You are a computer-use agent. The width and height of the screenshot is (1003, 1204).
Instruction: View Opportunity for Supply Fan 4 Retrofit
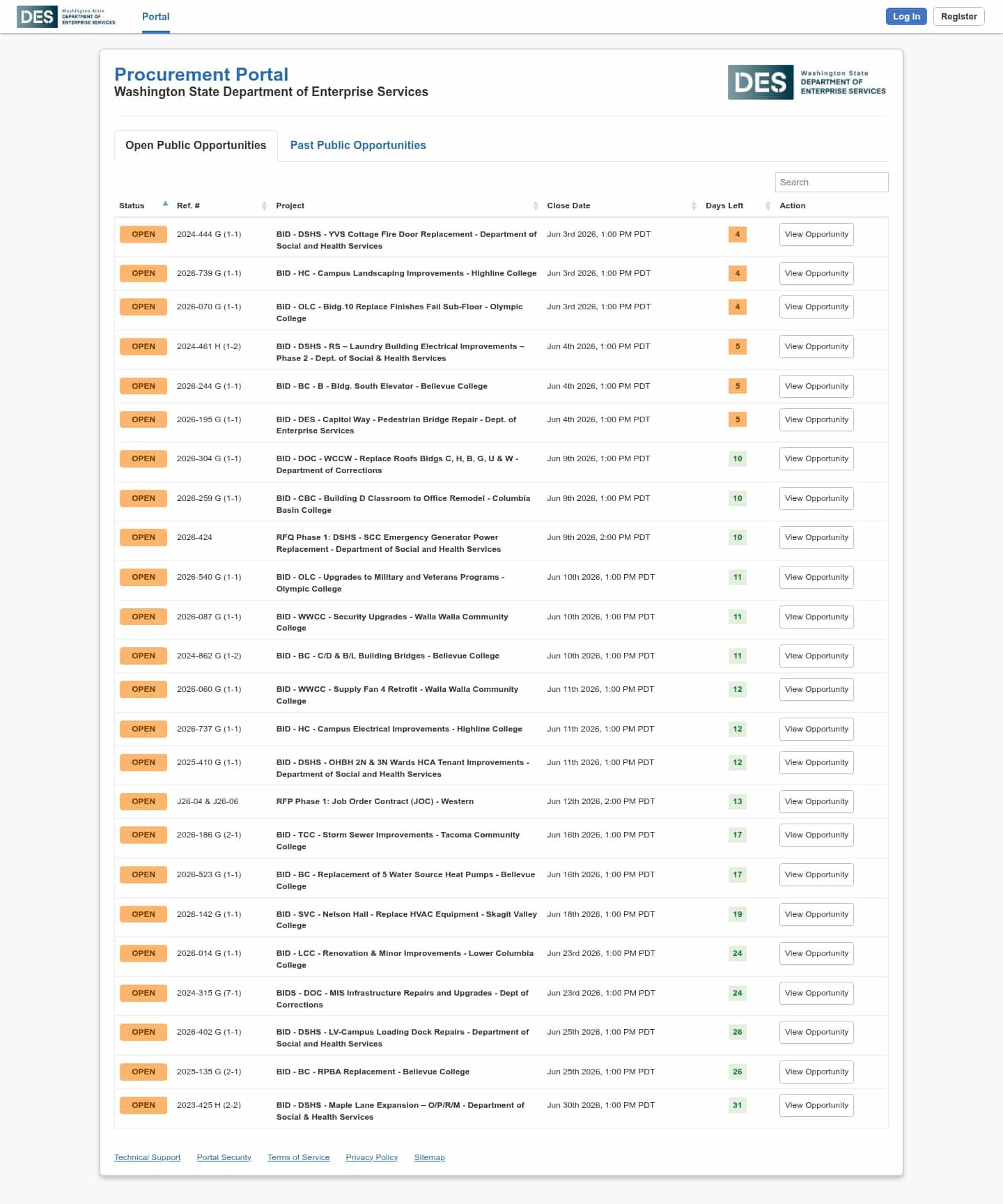816,689
